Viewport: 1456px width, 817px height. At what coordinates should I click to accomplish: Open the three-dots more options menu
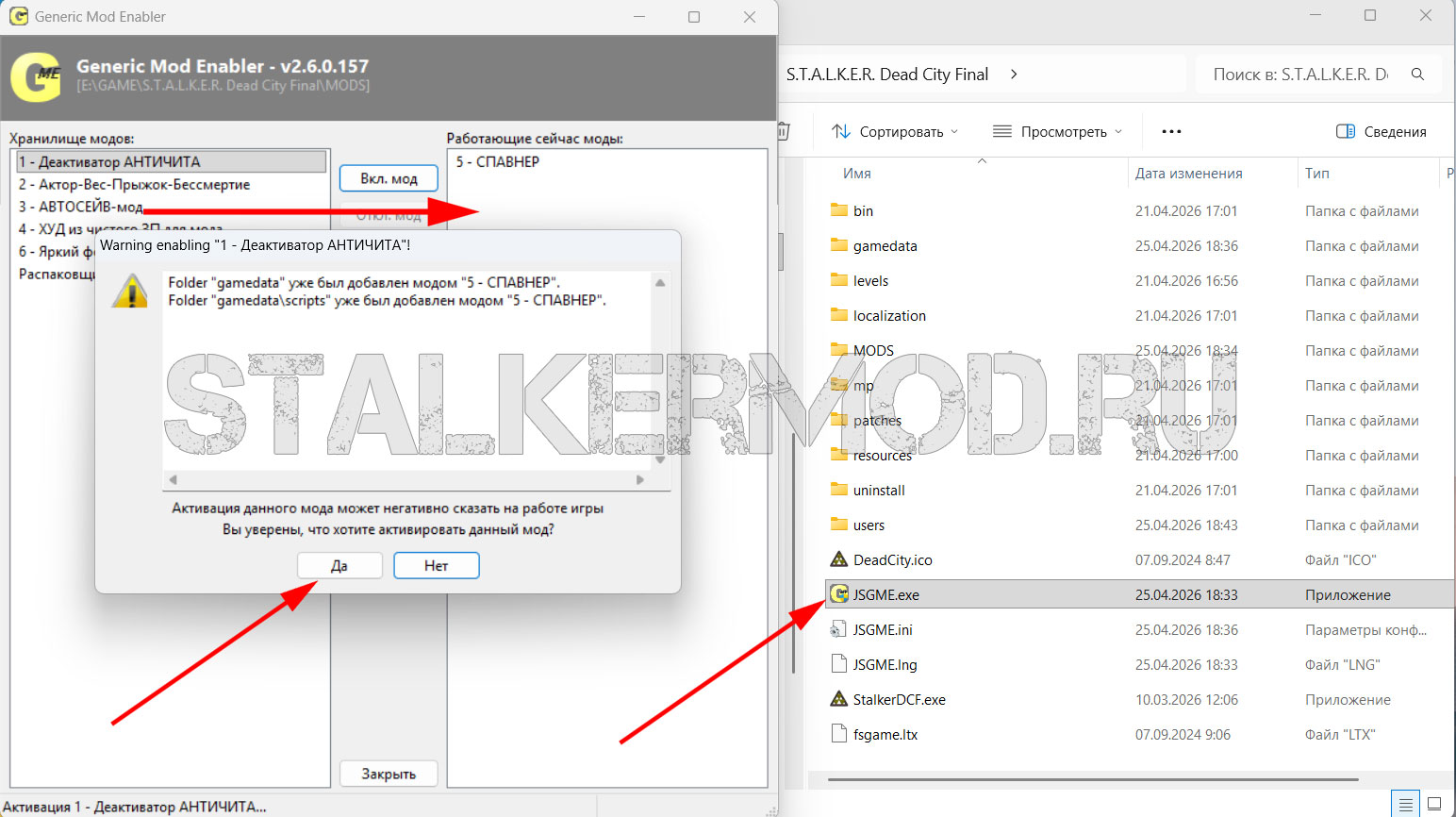point(1171,132)
